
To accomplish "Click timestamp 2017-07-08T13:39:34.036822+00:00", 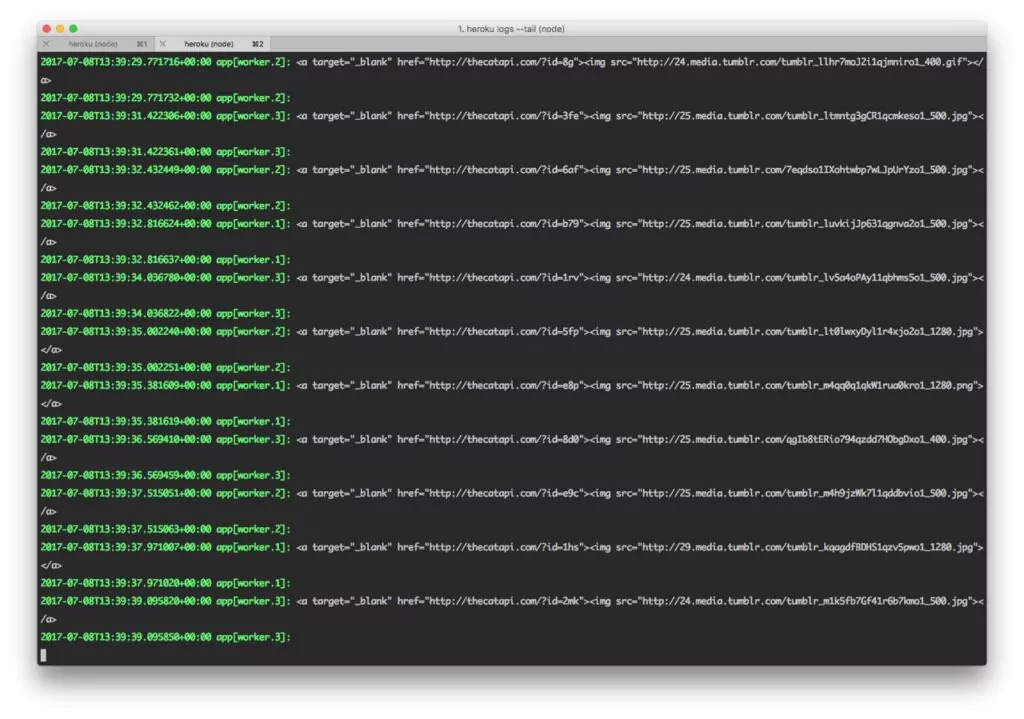I will pos(126,313).
